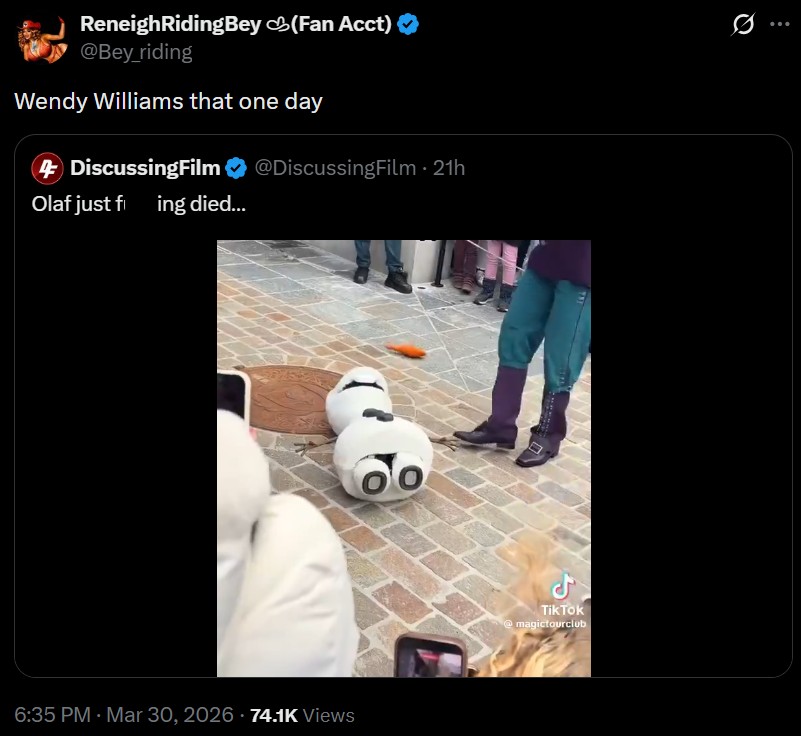Click the Grok icon on the tweet
This screenshot has width=801, height=736.
click(x=742, y=25)
